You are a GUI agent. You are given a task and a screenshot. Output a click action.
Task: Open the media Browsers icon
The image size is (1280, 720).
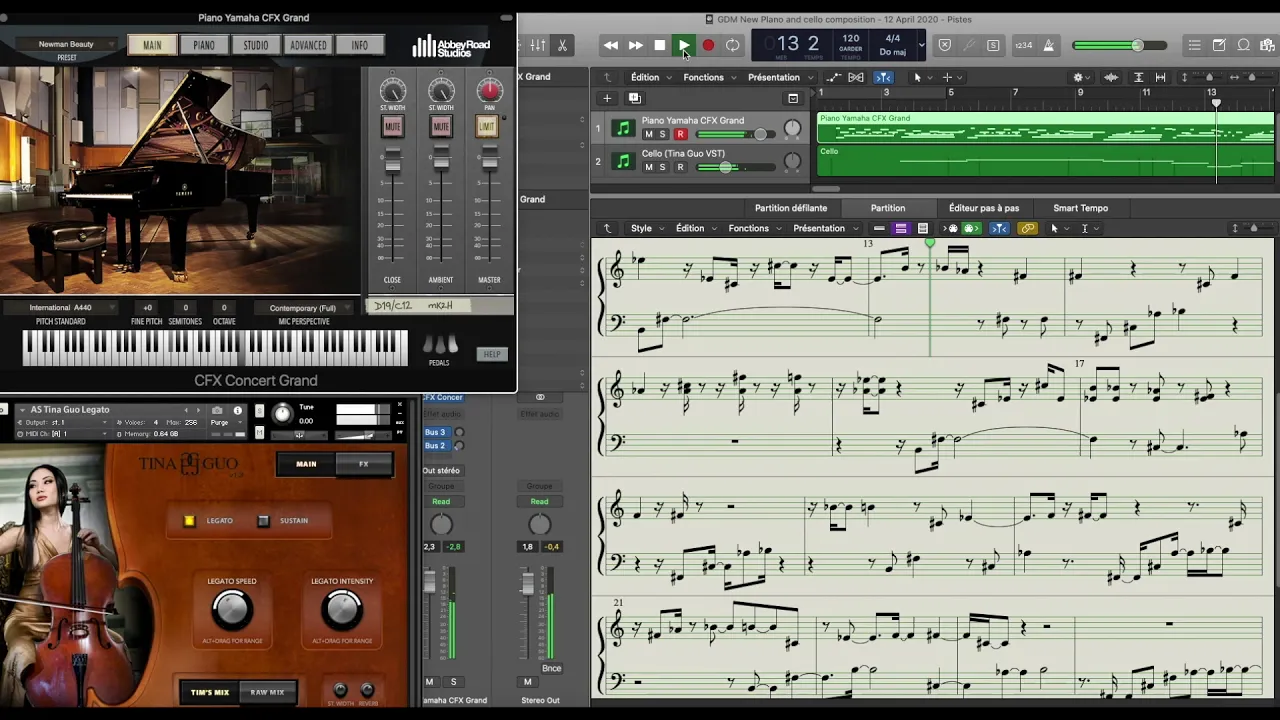tap(1267, 45)
